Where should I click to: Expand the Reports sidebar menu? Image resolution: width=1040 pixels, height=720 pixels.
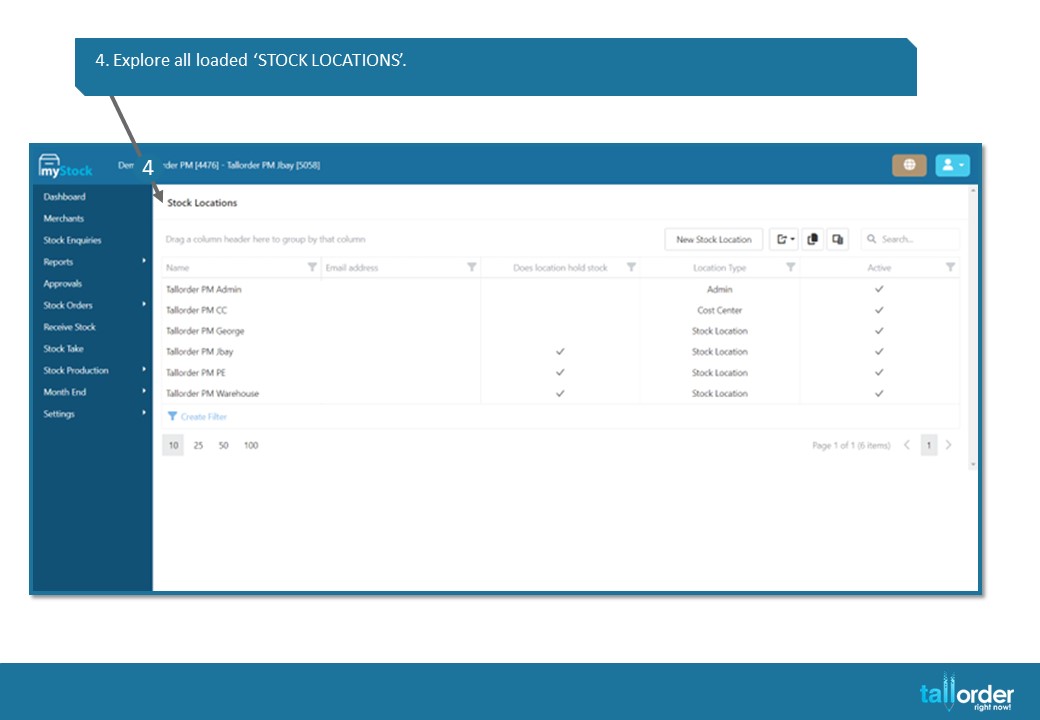(x=92, y=262)
